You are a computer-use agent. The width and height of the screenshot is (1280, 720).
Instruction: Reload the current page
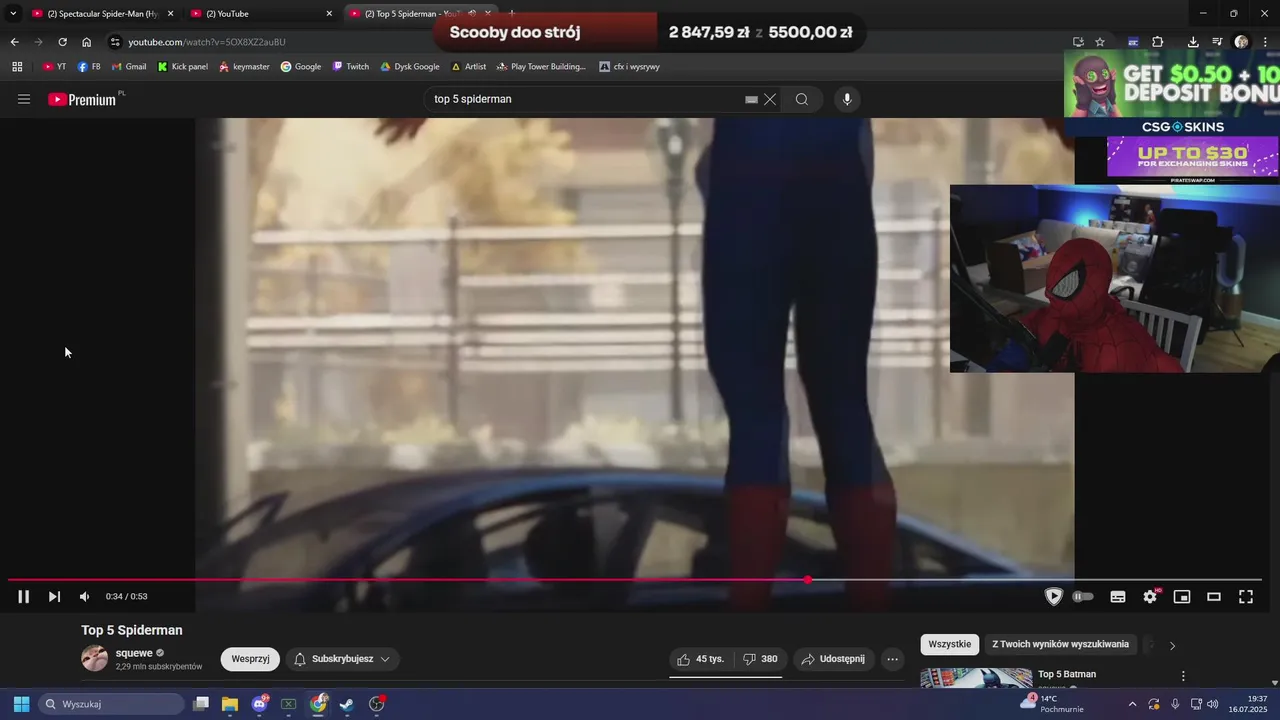point(62,42)
